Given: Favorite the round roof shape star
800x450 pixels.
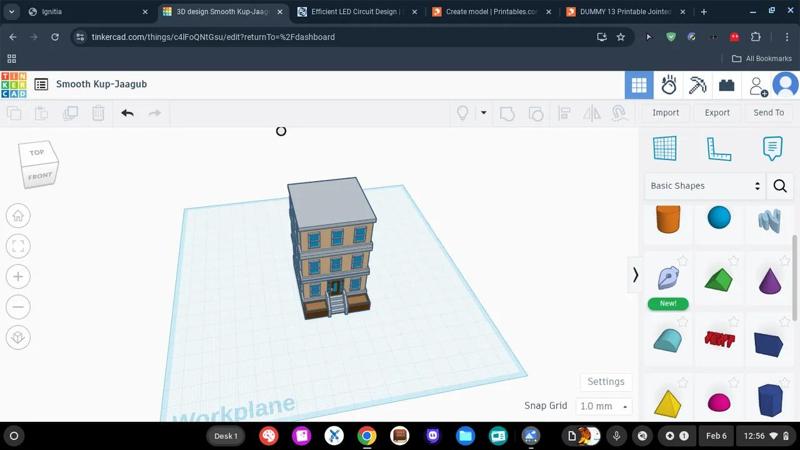Looking at the screenshot, I should click(x=683, y=322).
